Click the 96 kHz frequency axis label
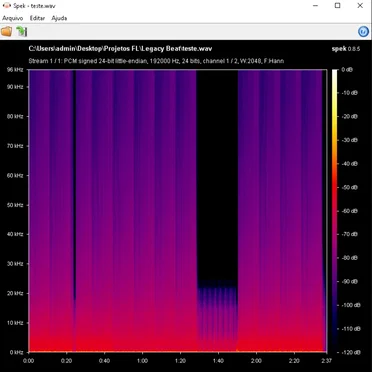 click(x=16, y=70)
